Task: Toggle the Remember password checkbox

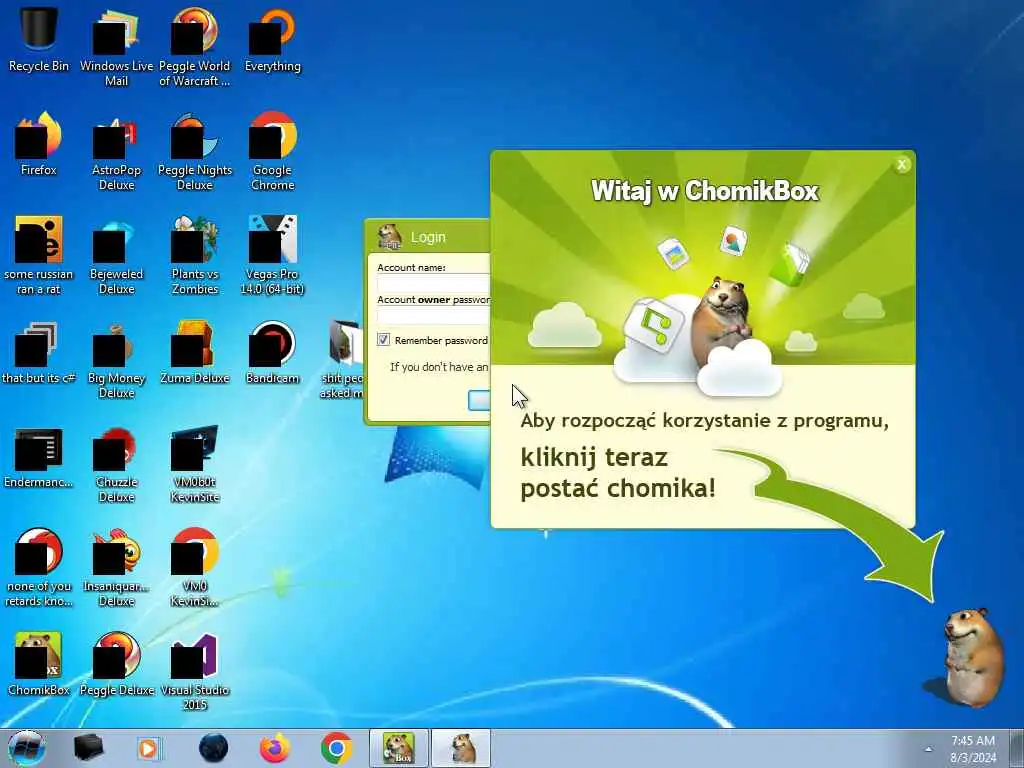Action: coord(383,340)
